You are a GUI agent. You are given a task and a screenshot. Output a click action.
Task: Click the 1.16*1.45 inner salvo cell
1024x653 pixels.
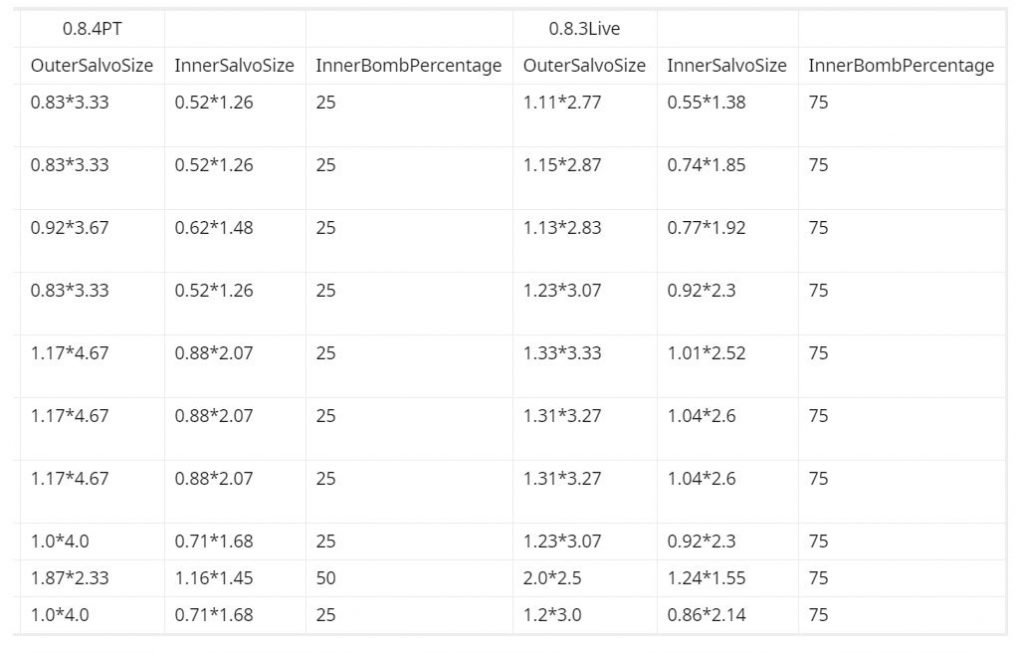[x=214, y=578]
